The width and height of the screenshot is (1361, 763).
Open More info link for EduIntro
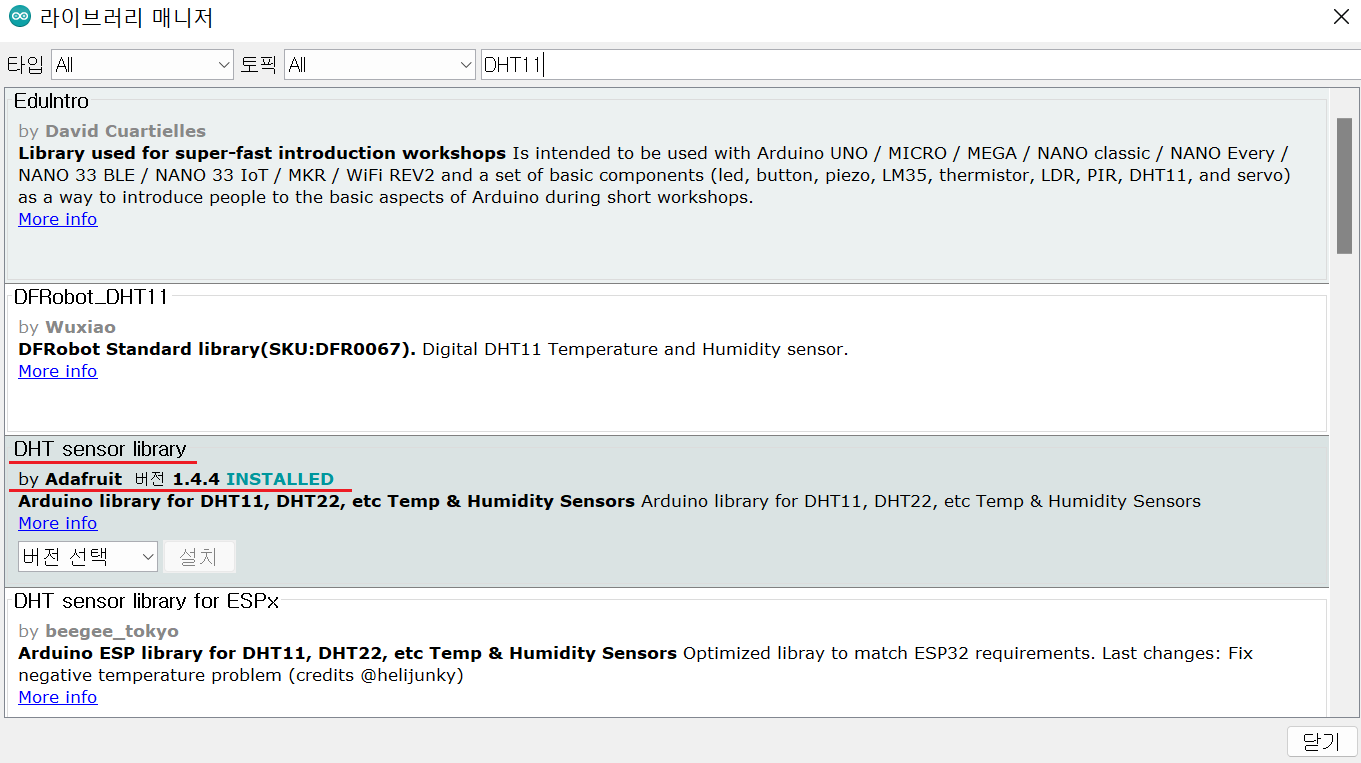[x=58, y=219]
